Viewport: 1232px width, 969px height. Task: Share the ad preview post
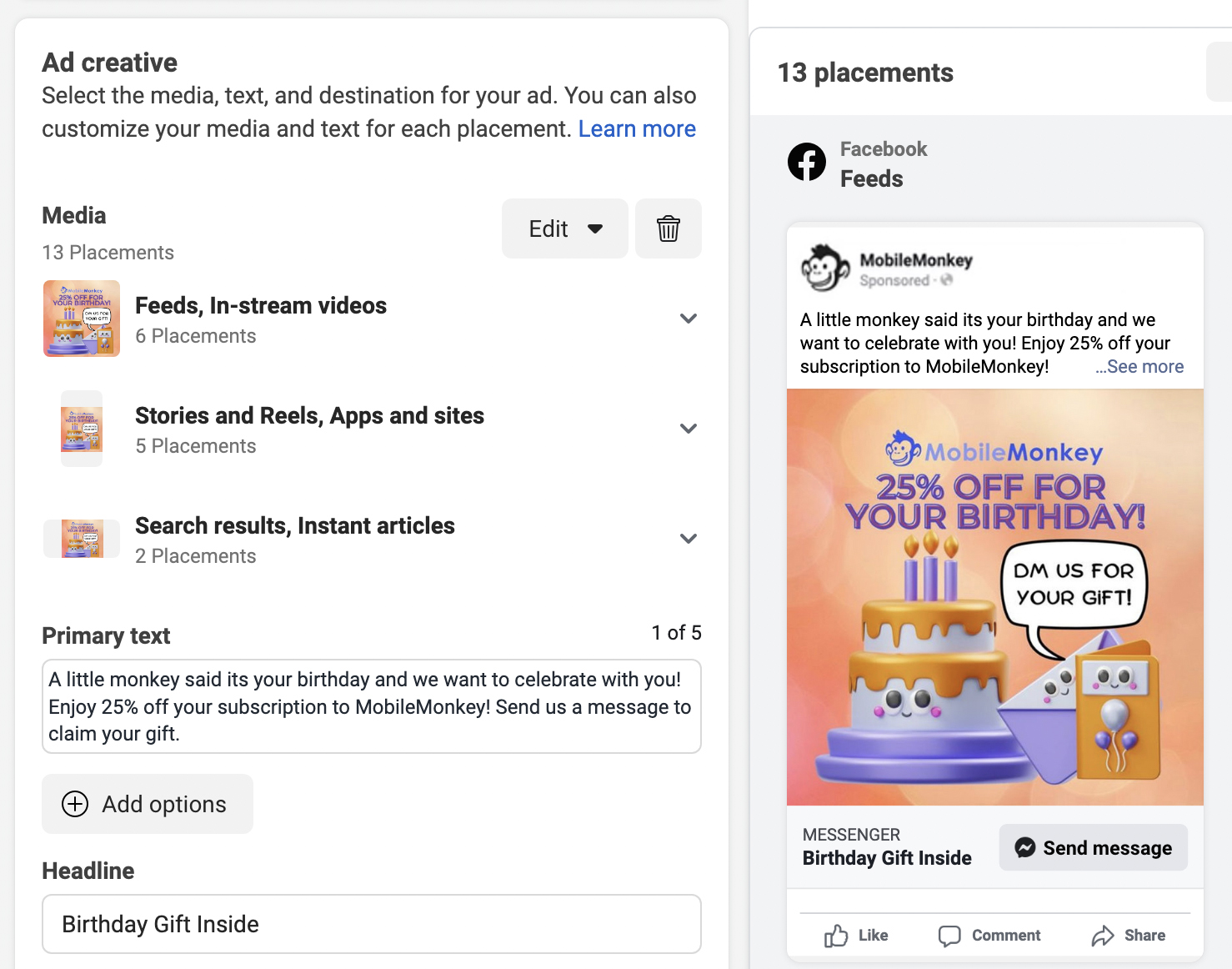[x=1129, y=936]
